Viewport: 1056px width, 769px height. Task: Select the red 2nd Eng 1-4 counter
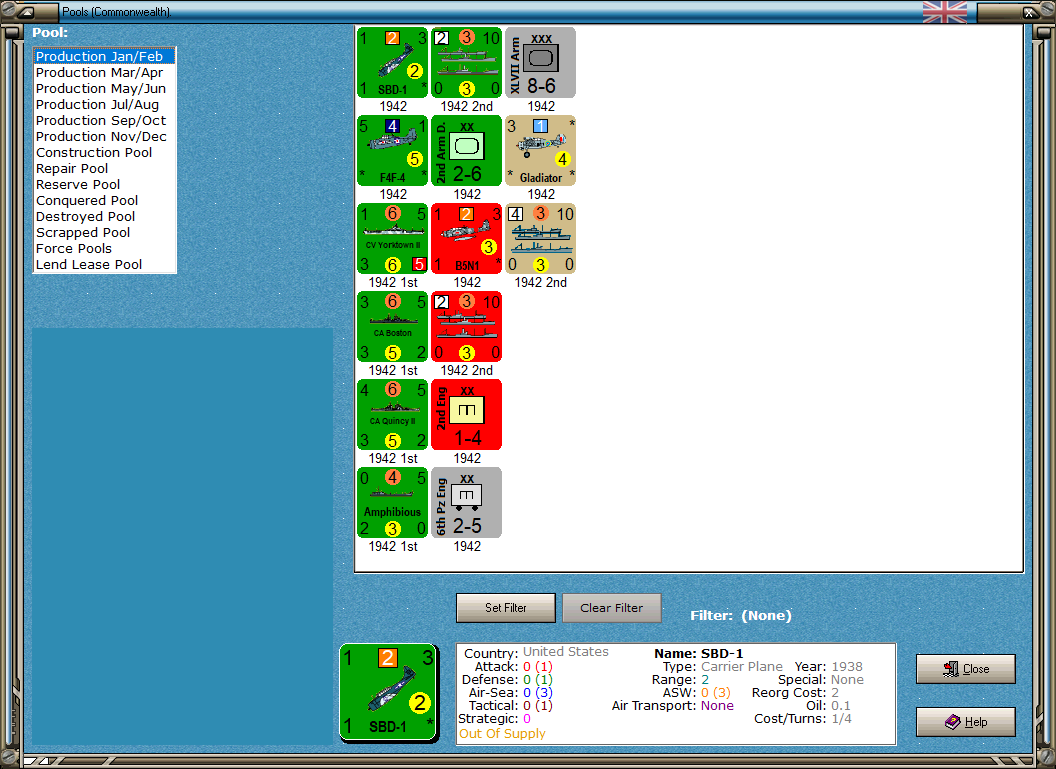tap(467, 415)
